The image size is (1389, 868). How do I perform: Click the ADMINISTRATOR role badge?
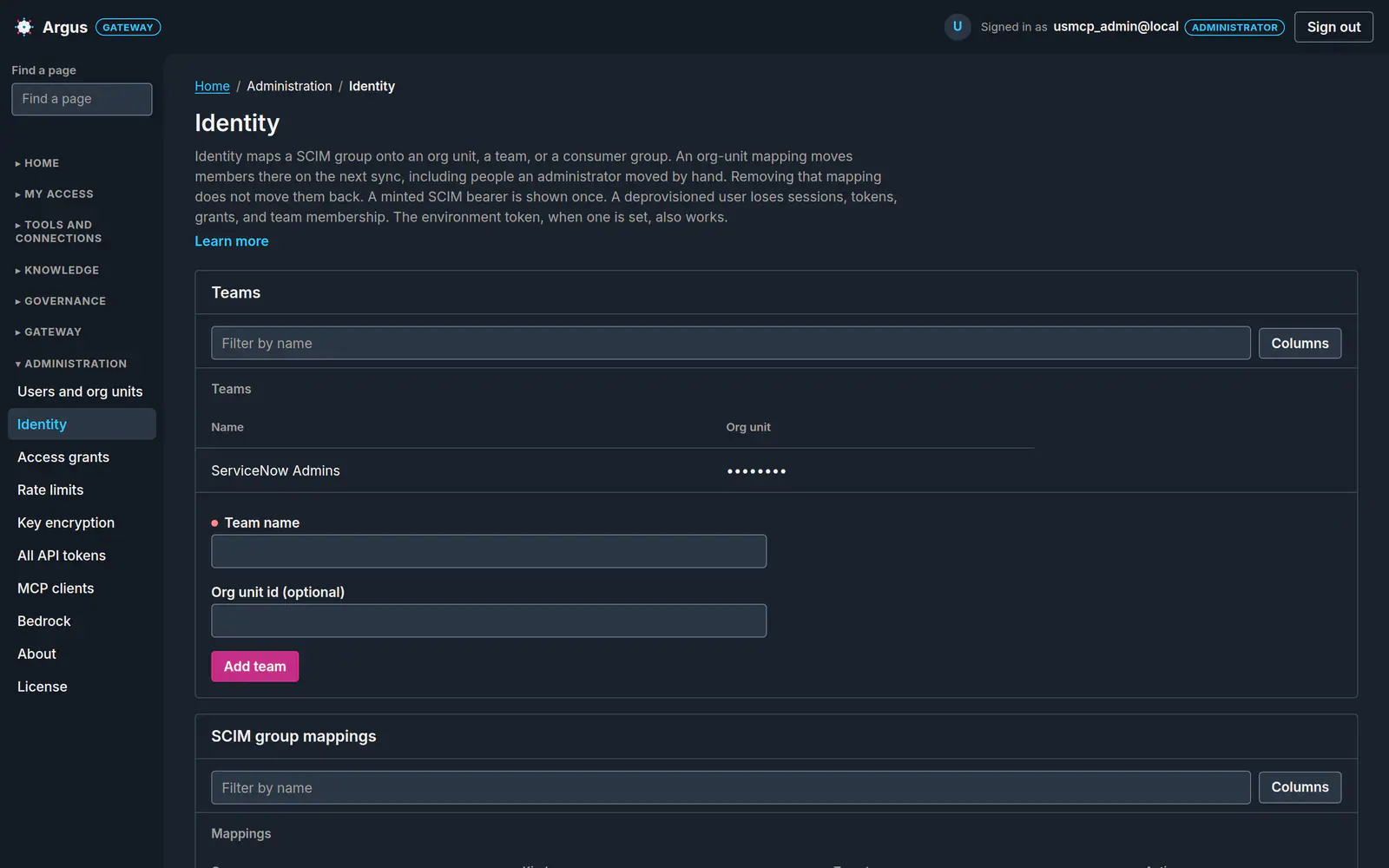point(1234,28)
